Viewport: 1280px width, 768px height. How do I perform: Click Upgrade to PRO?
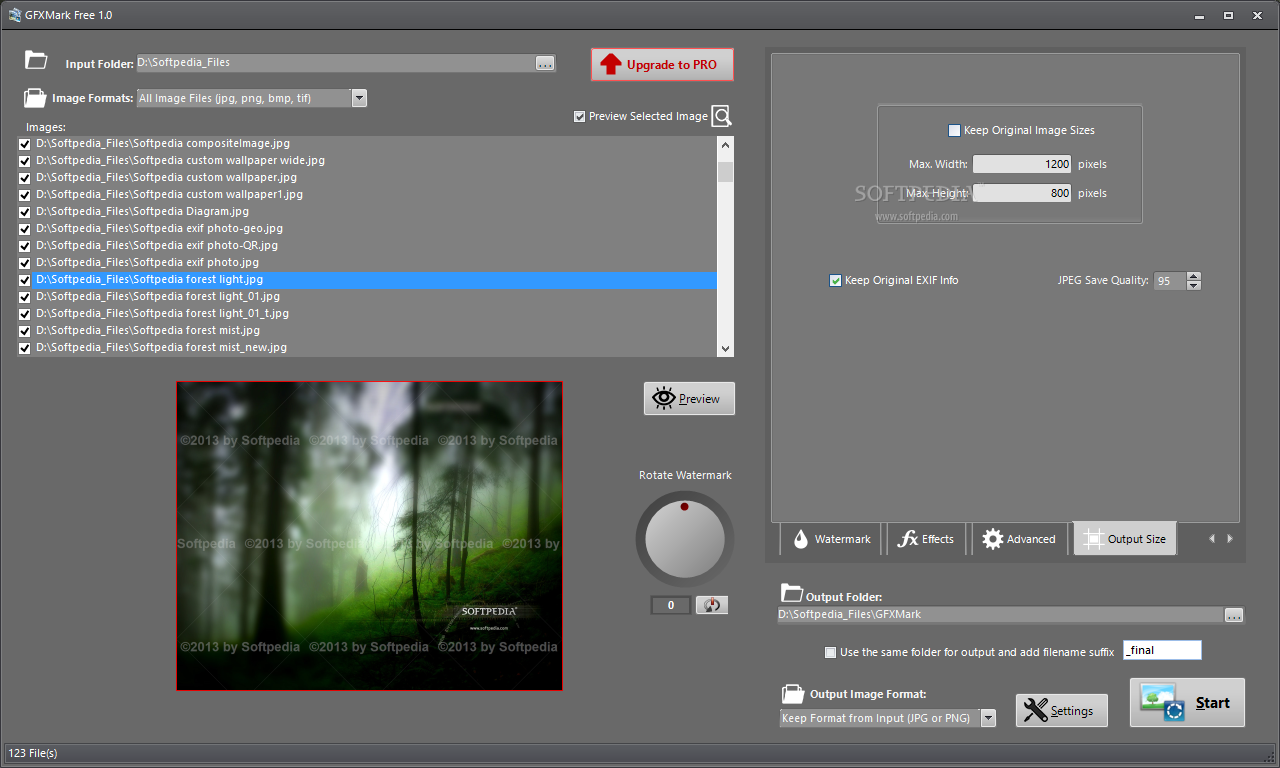[662, 65]
